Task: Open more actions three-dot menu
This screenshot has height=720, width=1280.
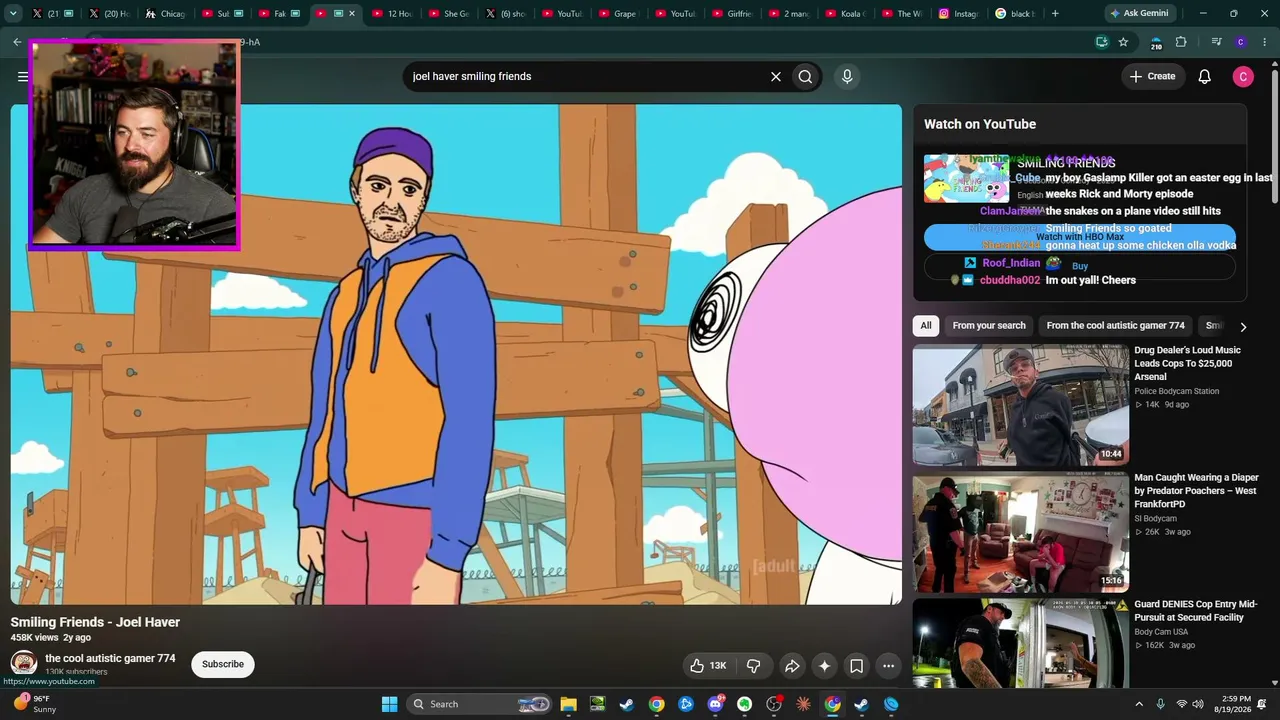Action: [x=888, y=666]
